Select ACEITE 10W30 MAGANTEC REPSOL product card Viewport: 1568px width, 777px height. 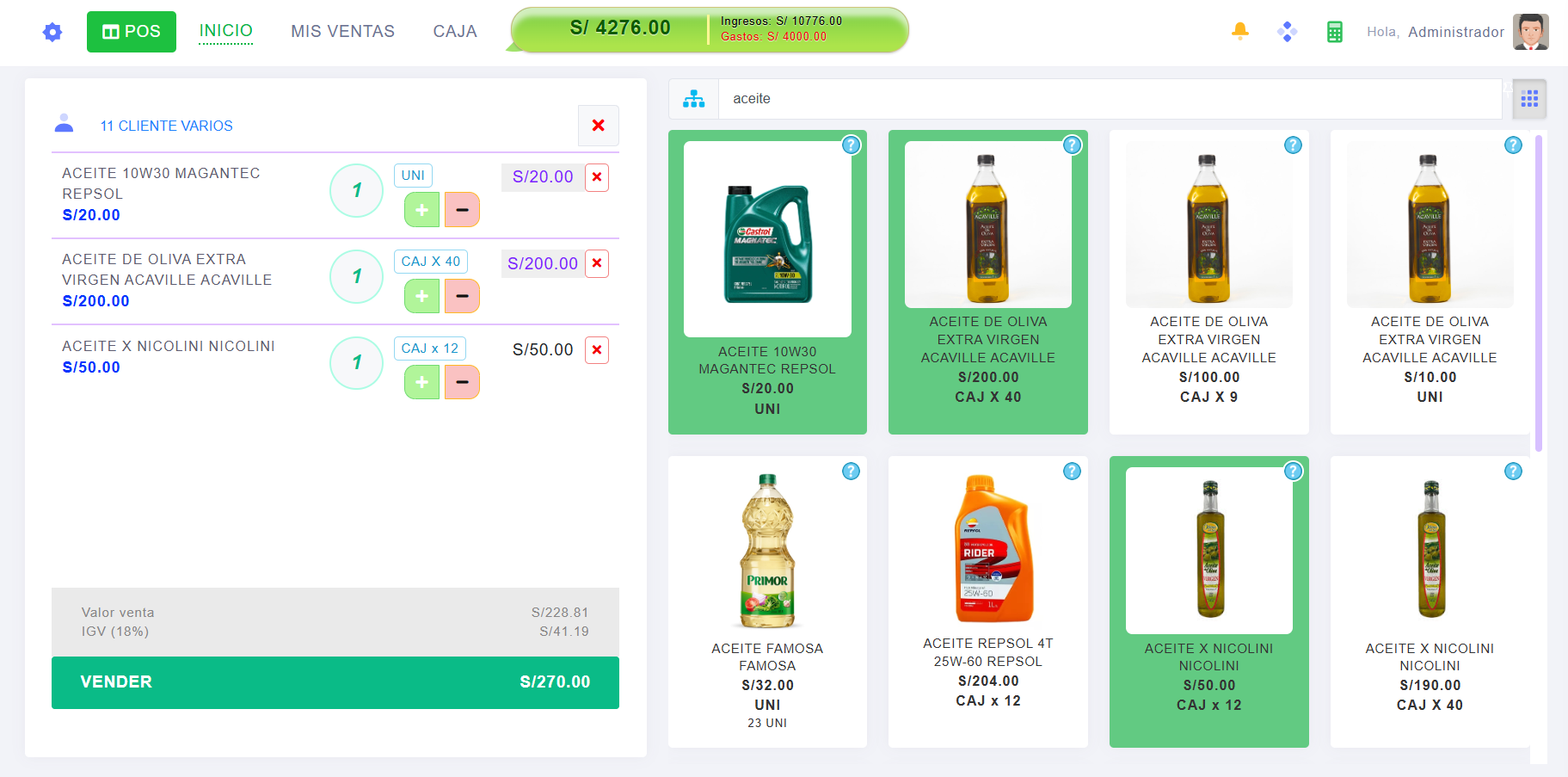click(767, 282)
